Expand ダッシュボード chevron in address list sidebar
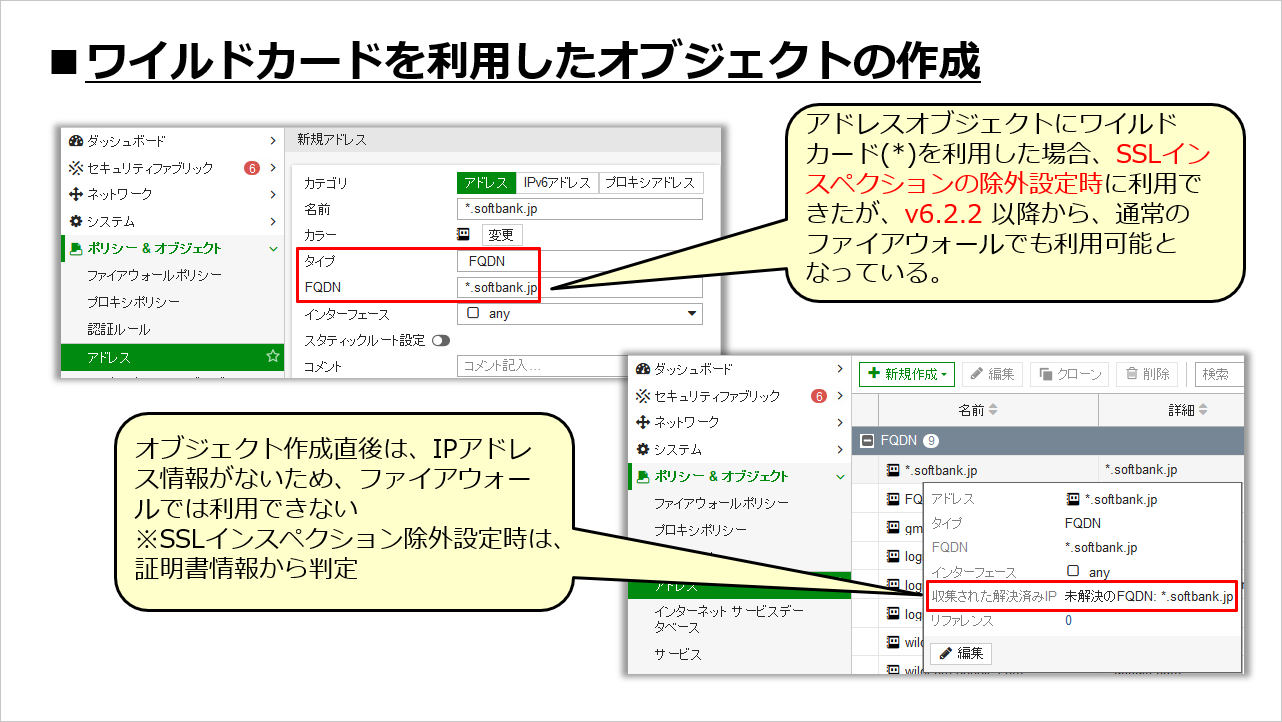Screen dimensions: 1282x722 pos(840,369)
